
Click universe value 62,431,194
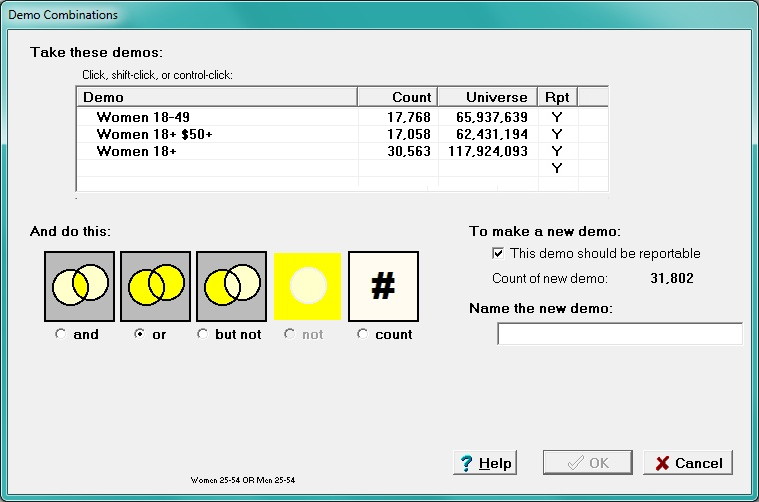[x=492, y=134]
